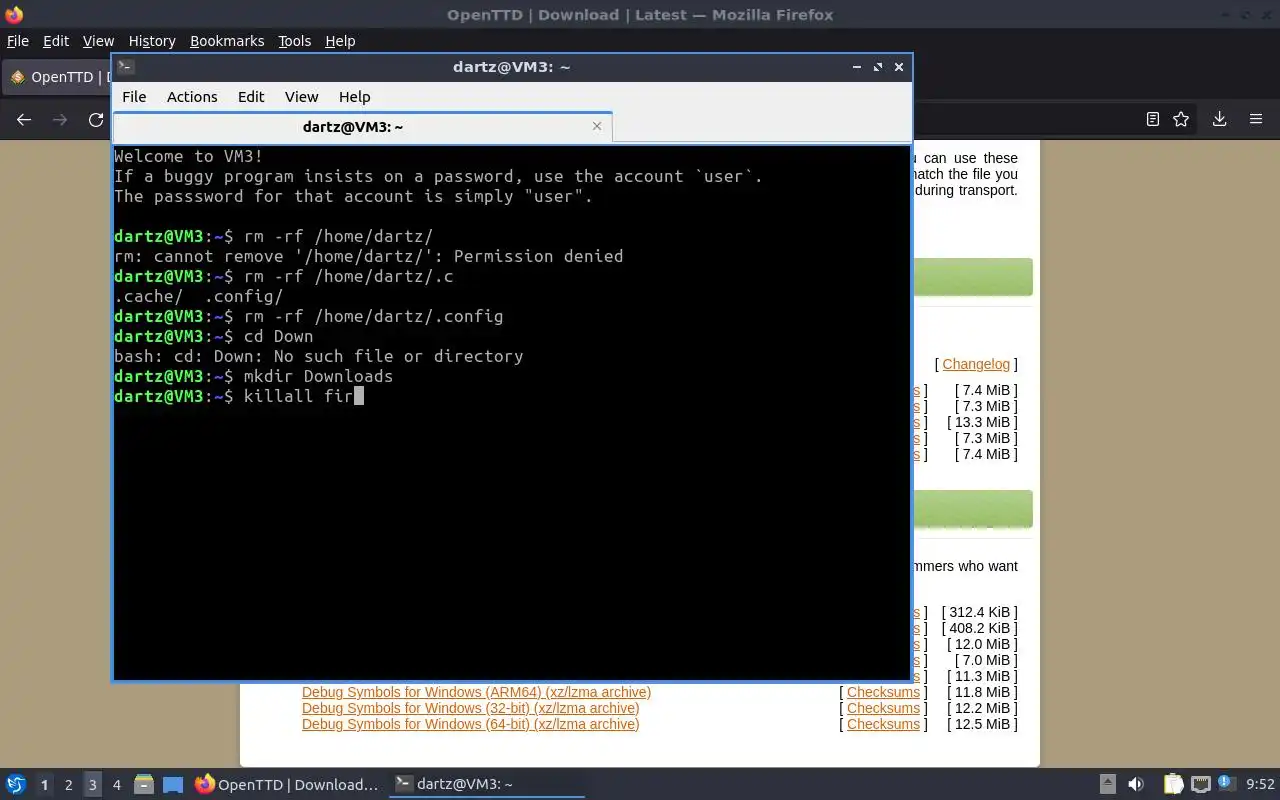Open the terminal Edit menu
Image resolution: width=1280 pixels, height=800 pixels.
coord(251,97)
